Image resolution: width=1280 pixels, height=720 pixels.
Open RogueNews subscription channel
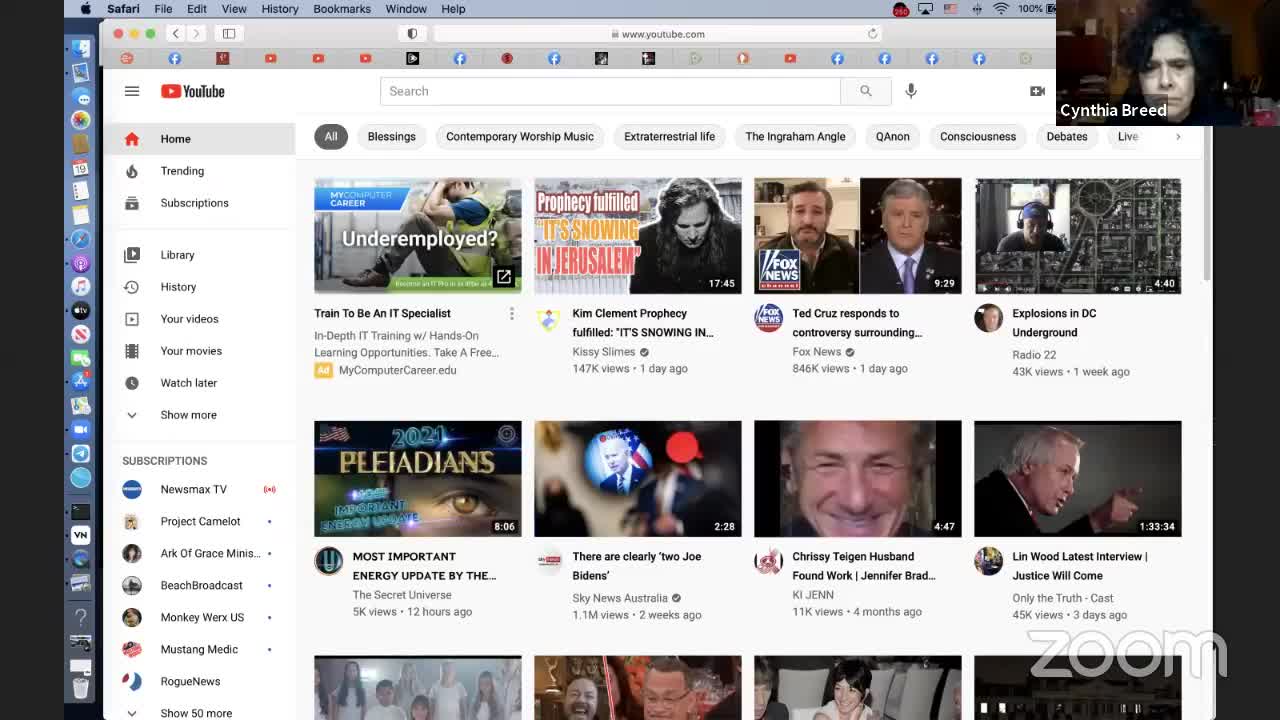pyautogui.click(x=200, y=681)
